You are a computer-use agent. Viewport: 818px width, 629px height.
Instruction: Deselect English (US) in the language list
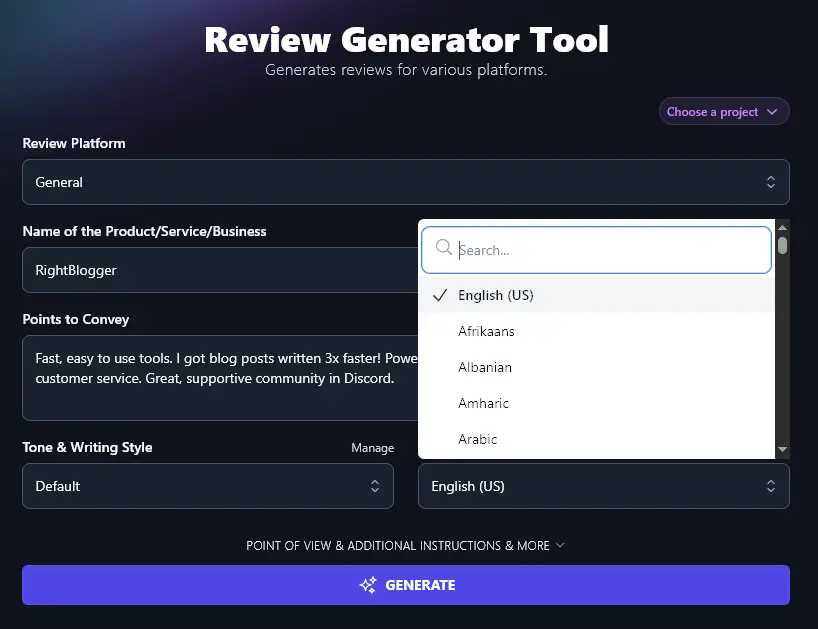pos(496,295)
